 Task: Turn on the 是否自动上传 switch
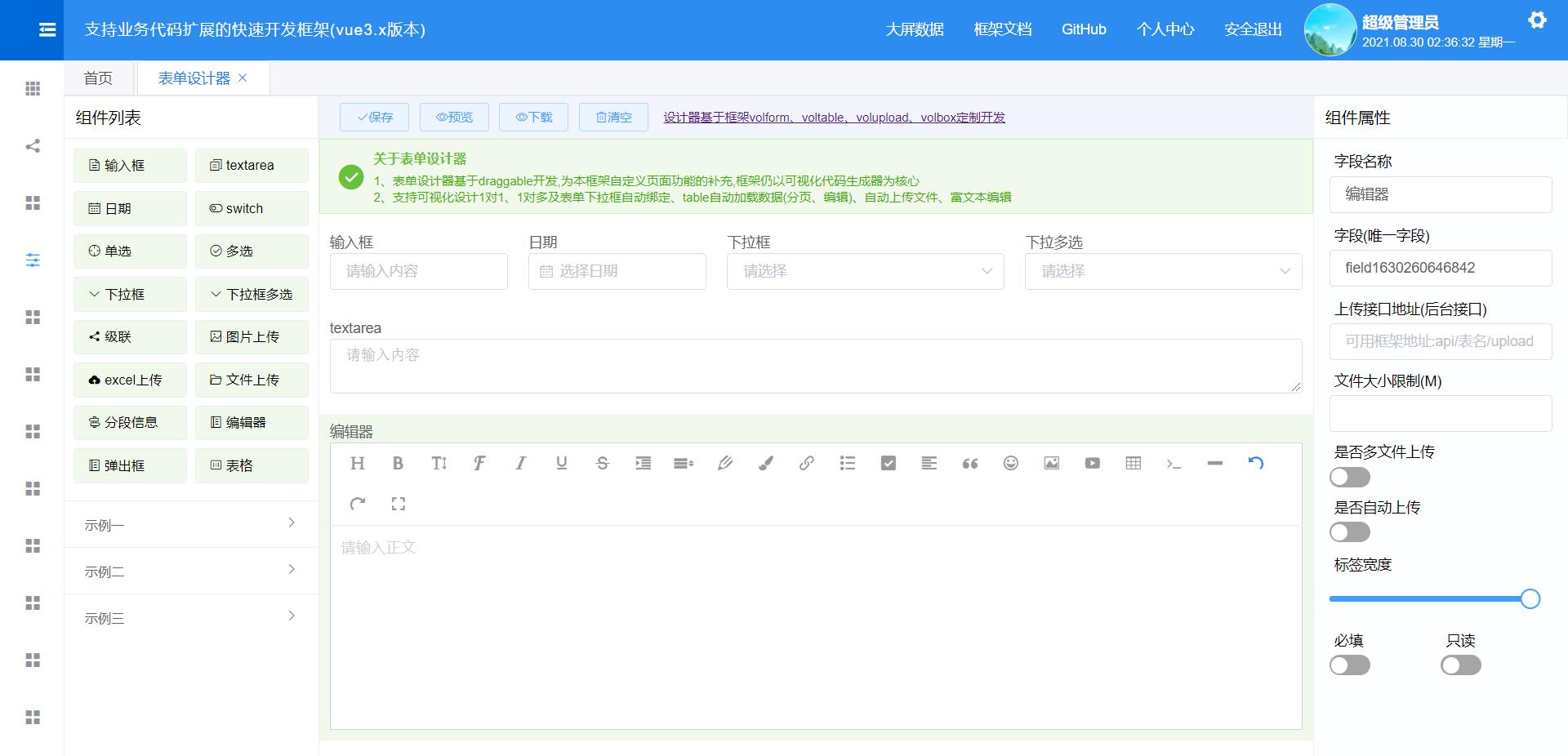[1349, 531]
